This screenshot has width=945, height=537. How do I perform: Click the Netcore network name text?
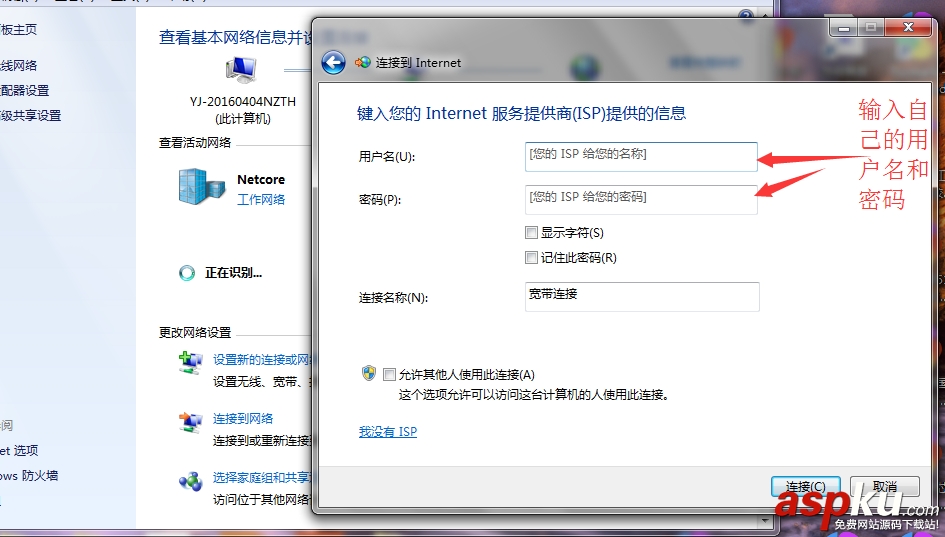pyautogui.click(x=261, y=180)
